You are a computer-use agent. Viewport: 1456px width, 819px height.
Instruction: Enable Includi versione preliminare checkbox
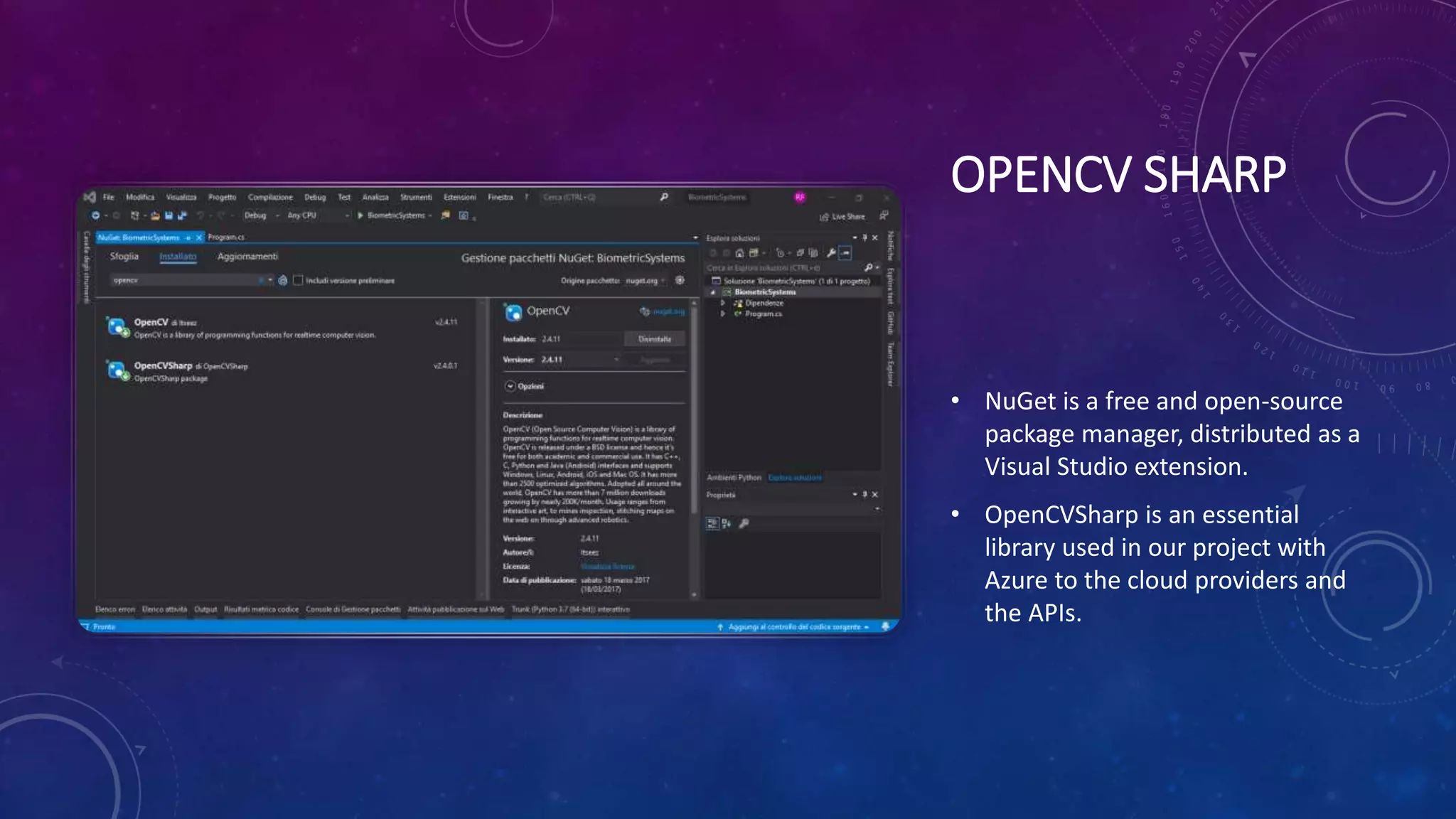[299, 280]
